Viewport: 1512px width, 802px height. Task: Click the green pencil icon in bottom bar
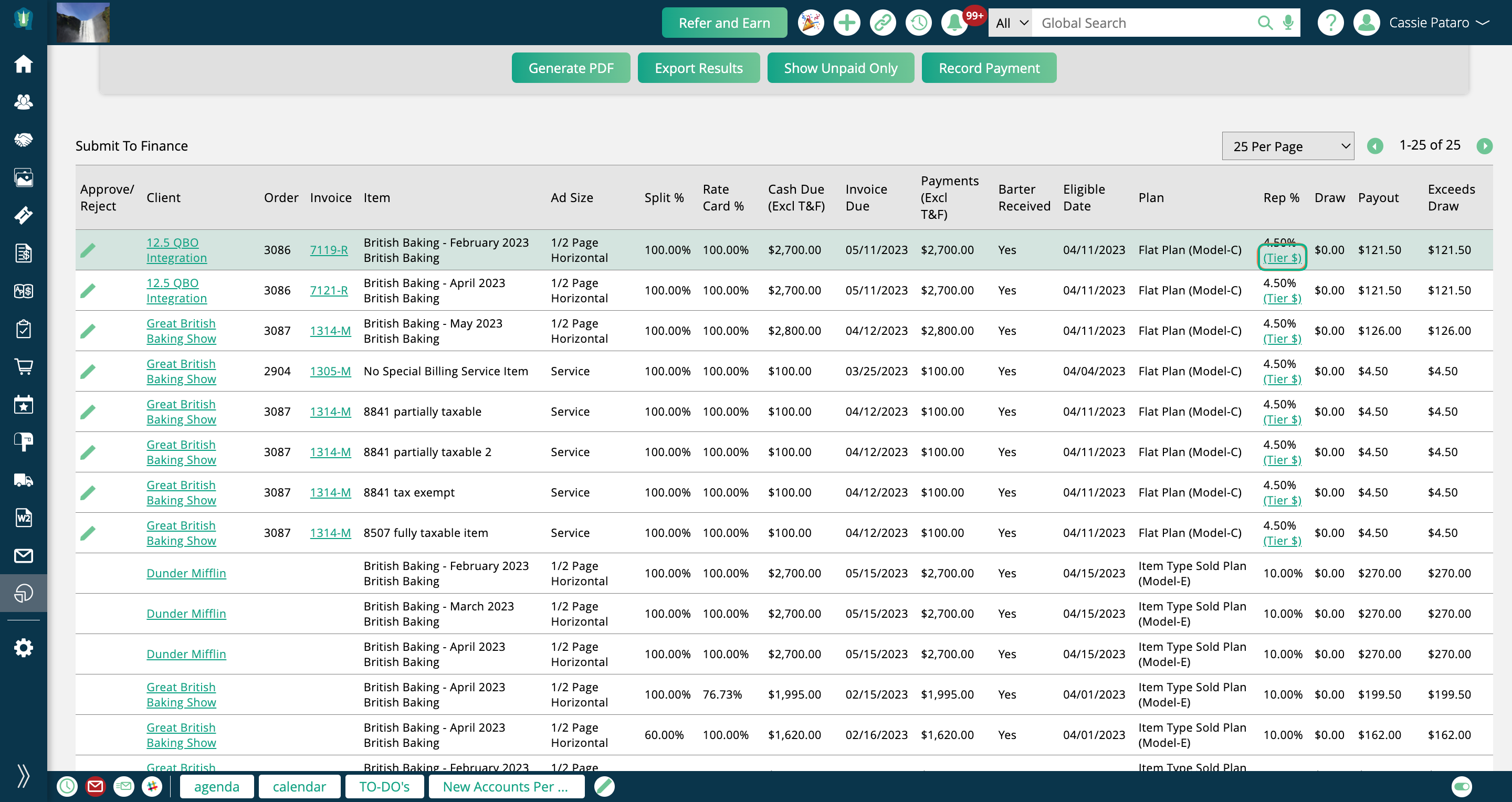(604, 786)
